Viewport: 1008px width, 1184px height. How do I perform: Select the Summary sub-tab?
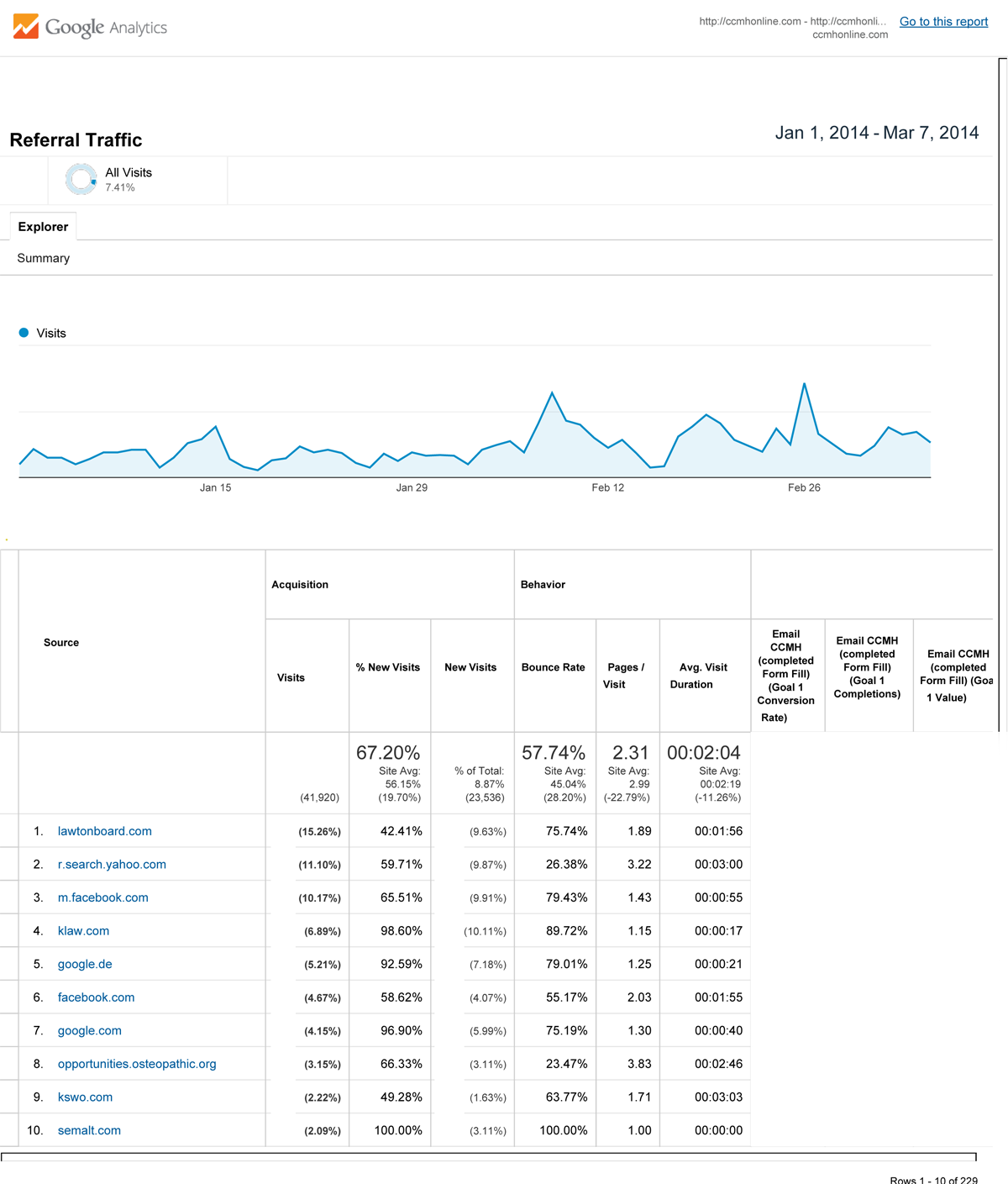click(44, 258)
